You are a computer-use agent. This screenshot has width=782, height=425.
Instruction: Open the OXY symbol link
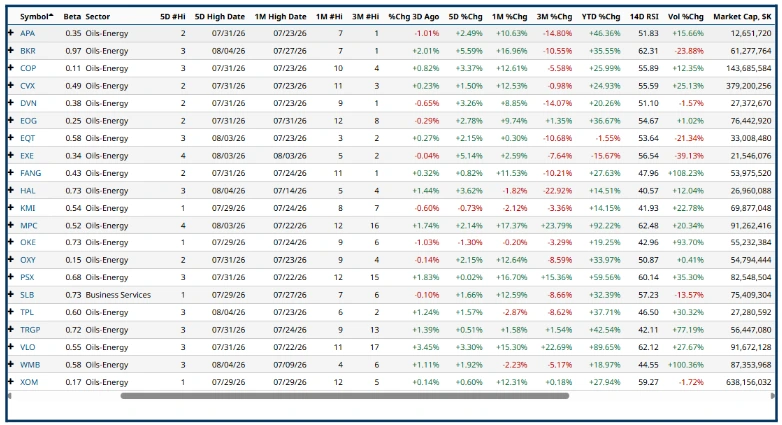(x=27, y=259)
